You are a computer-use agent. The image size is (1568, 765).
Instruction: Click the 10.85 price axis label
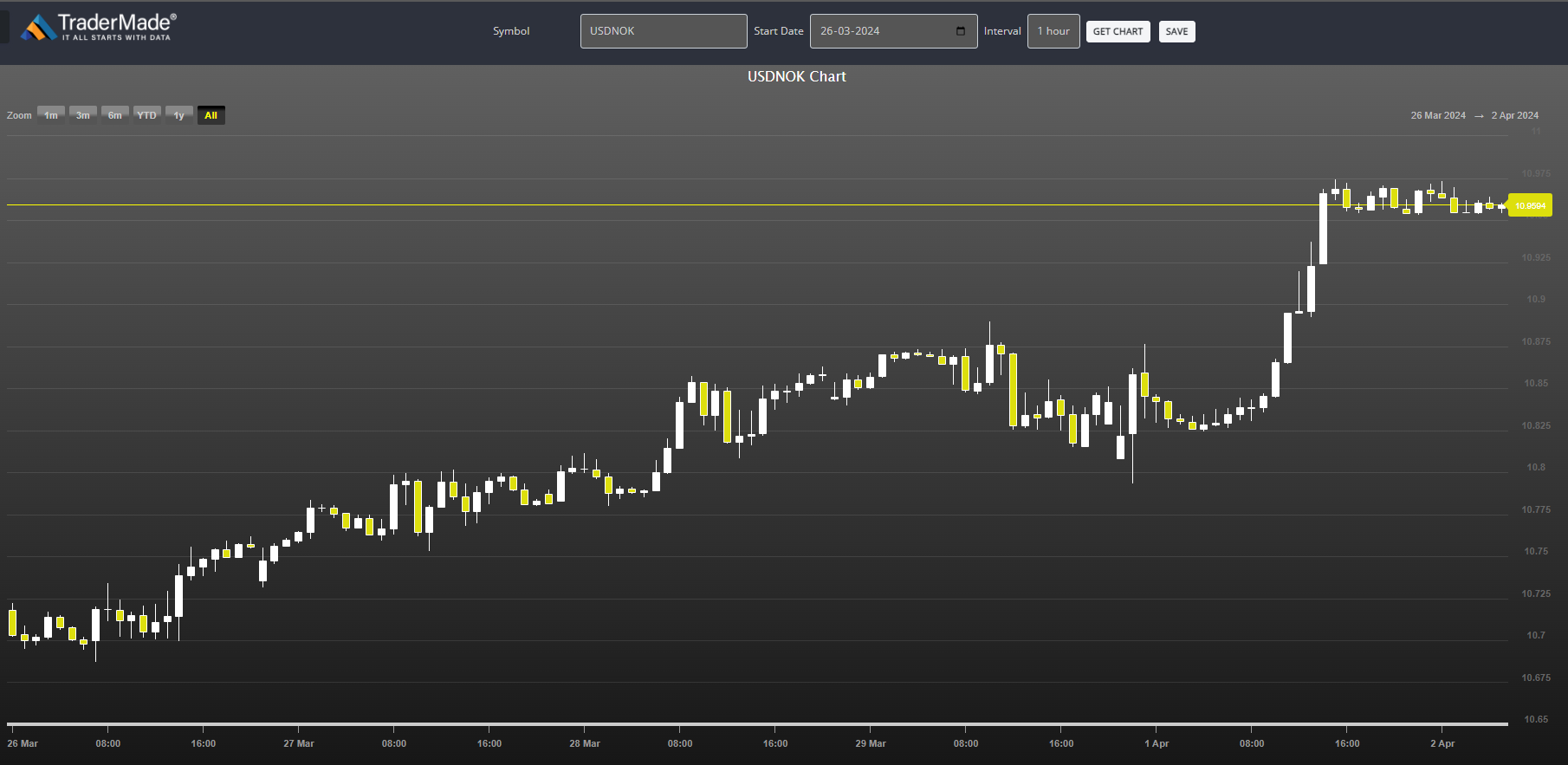1537,383
